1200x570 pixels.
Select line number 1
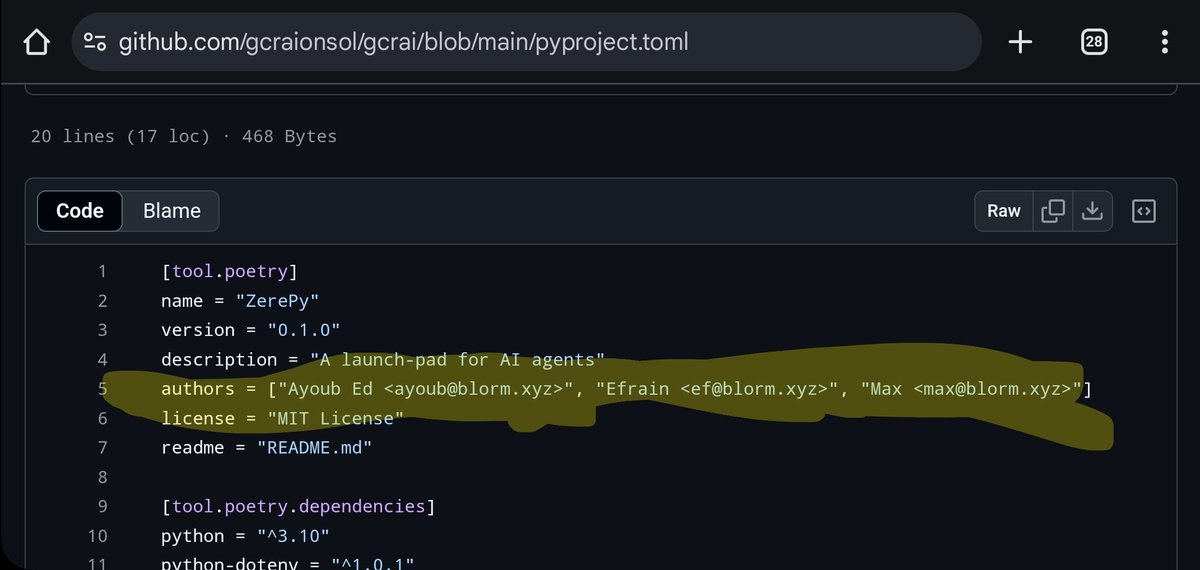101,271
